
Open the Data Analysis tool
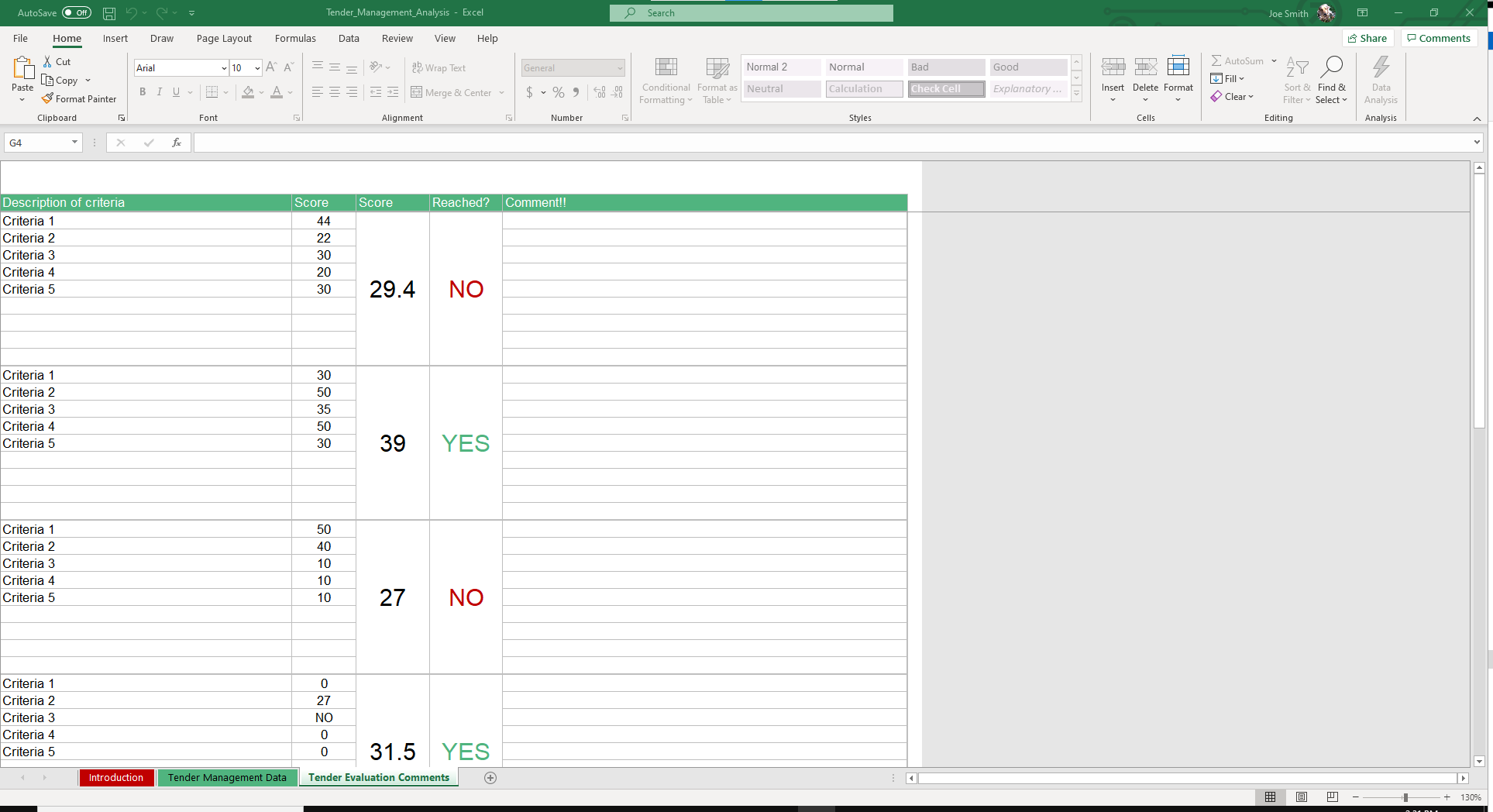click(1380, 80)
